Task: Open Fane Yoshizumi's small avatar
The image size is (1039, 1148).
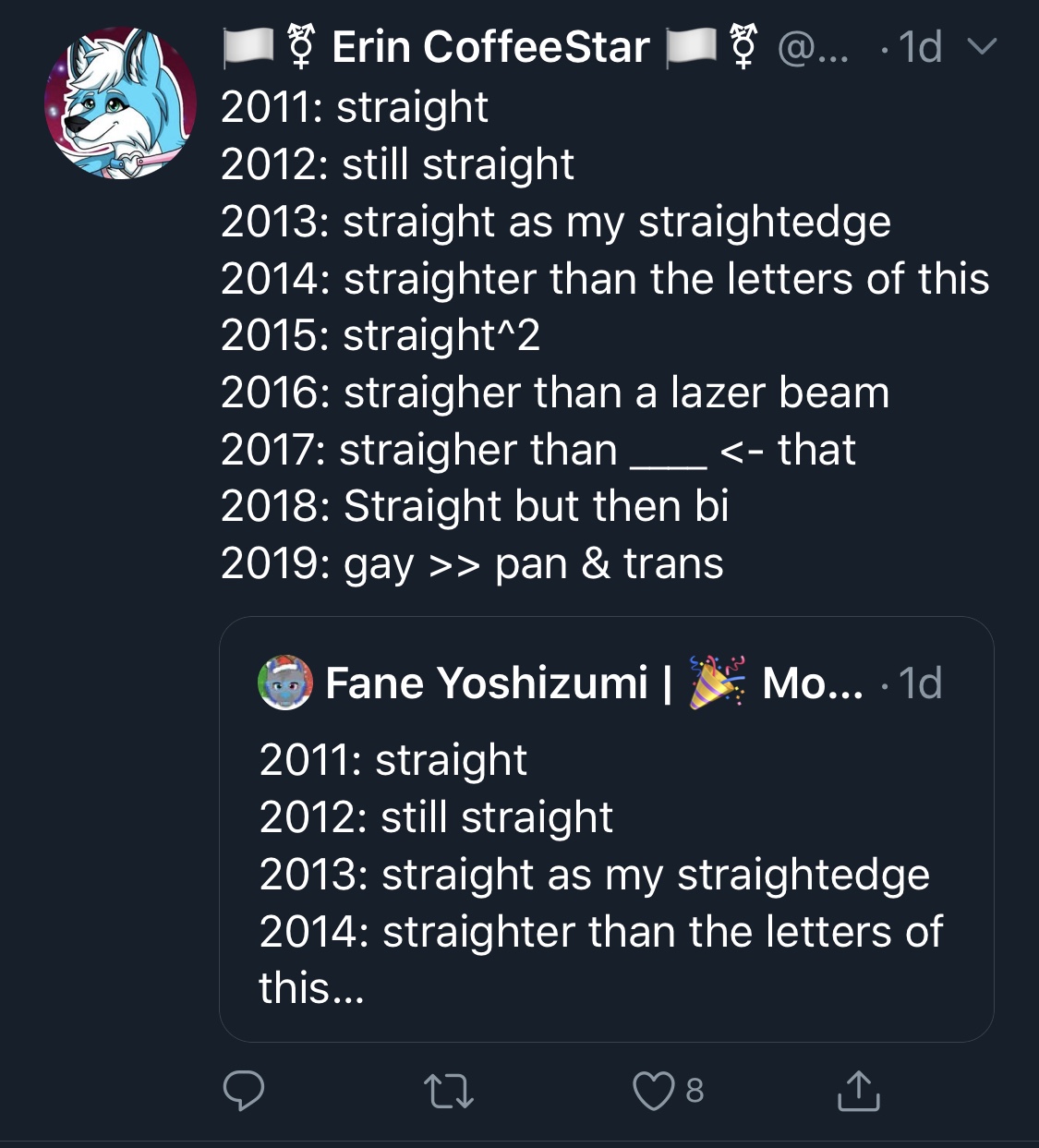Action: pos(285,683)
